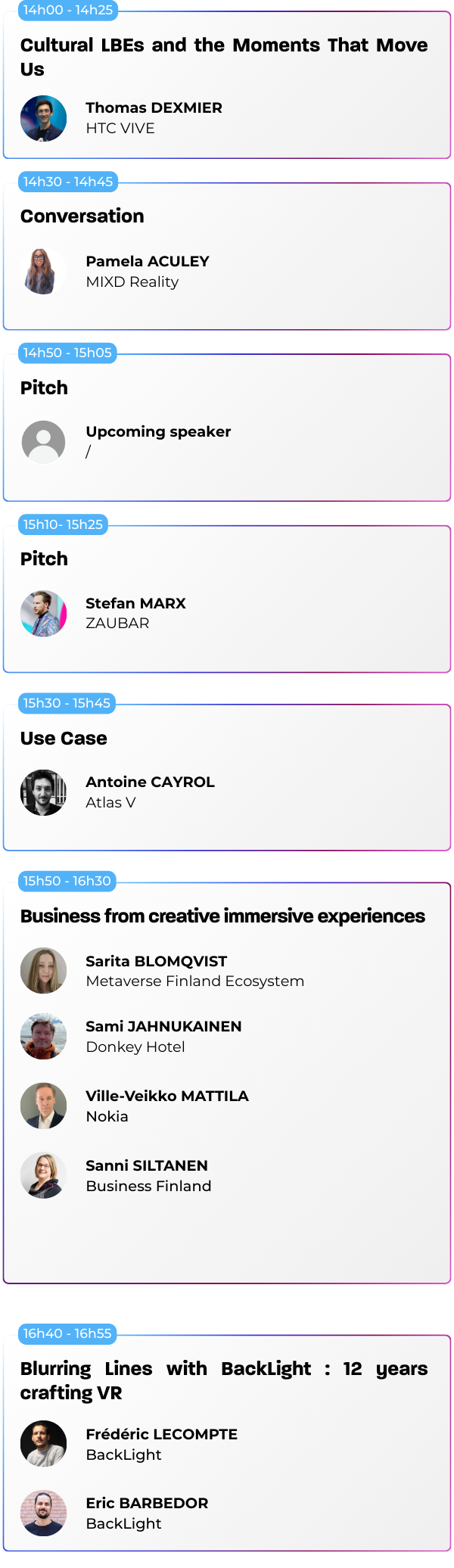Screen dimensions: 454x1568
Task: Click Pamela ACULEY's avatar image
Action: point(43,271)
